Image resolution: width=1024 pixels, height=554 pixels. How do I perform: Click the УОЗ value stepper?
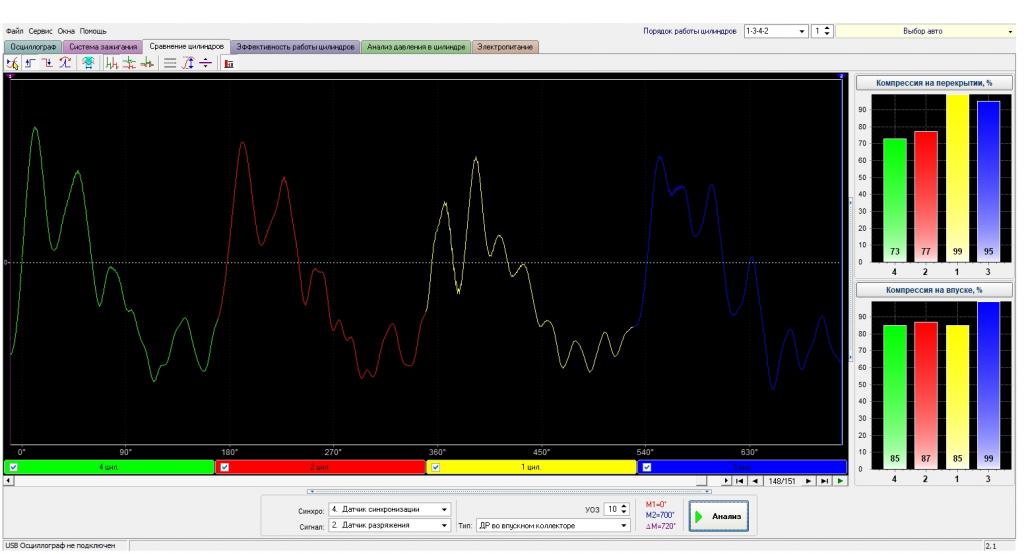pyautogui.click(x=624, y=509)
